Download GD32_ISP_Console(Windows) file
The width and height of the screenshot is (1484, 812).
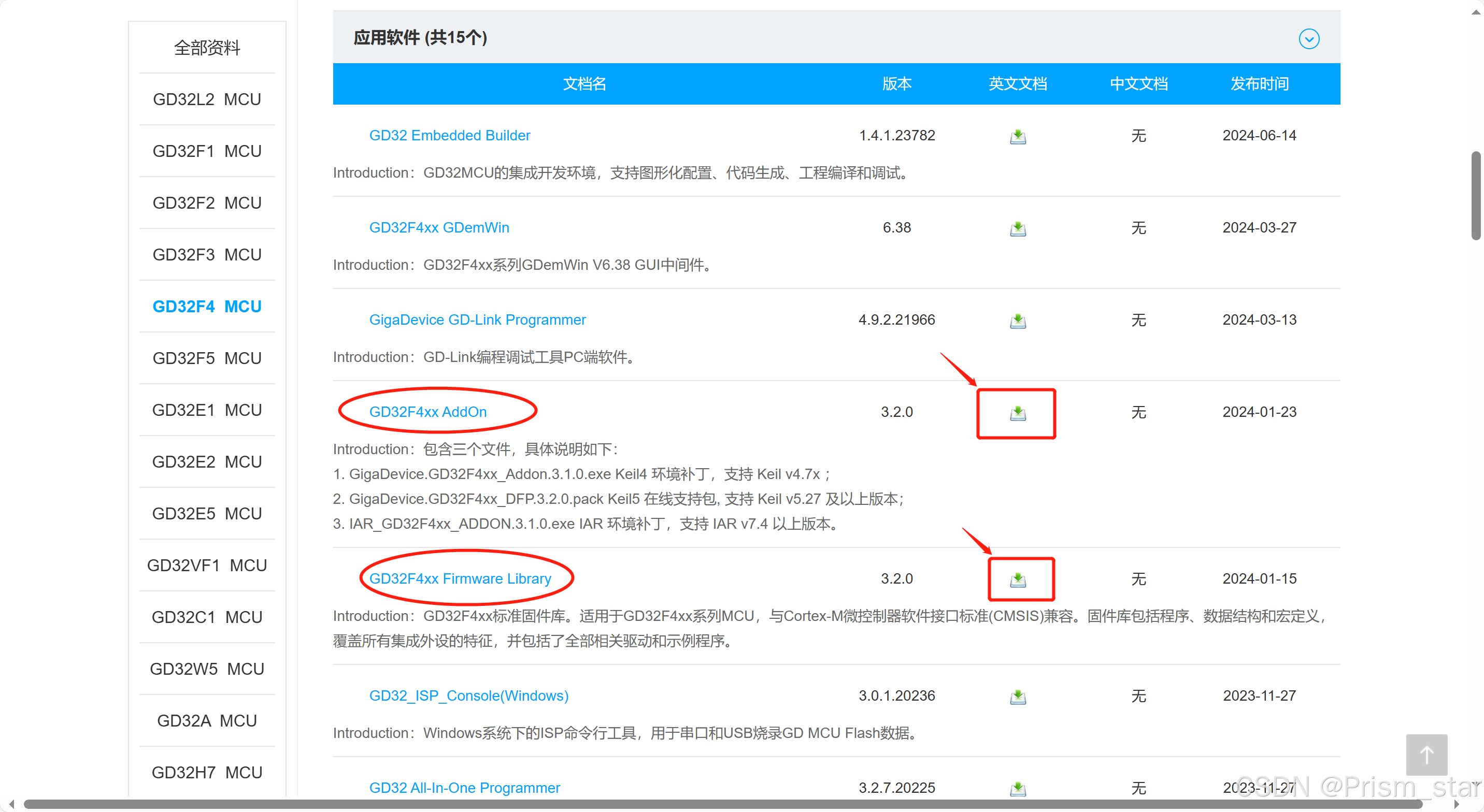coord(1018,697)
